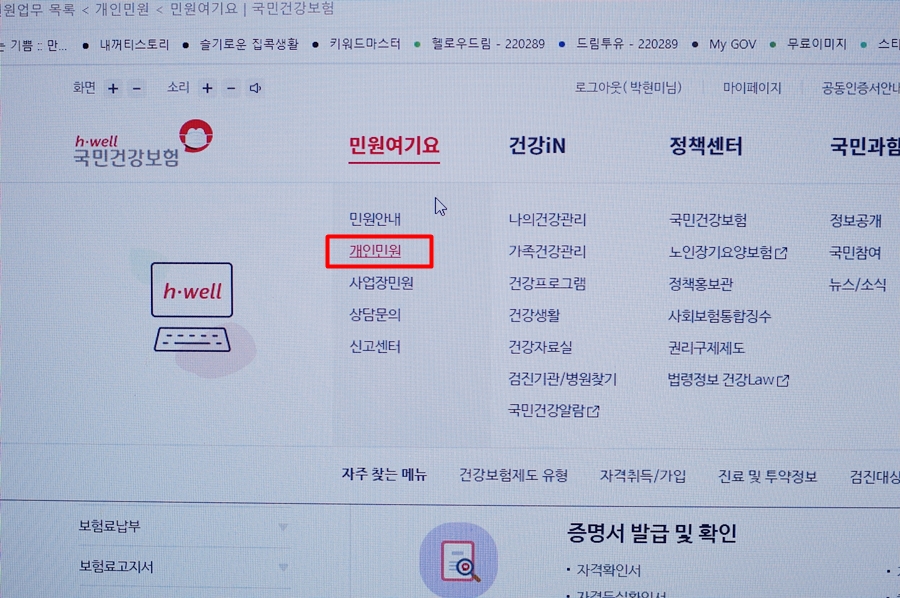Open external link icon beside 노인장기요양보험
This screenshot has width=900, height=598.
pyautogui.click(x=781, y=253)
